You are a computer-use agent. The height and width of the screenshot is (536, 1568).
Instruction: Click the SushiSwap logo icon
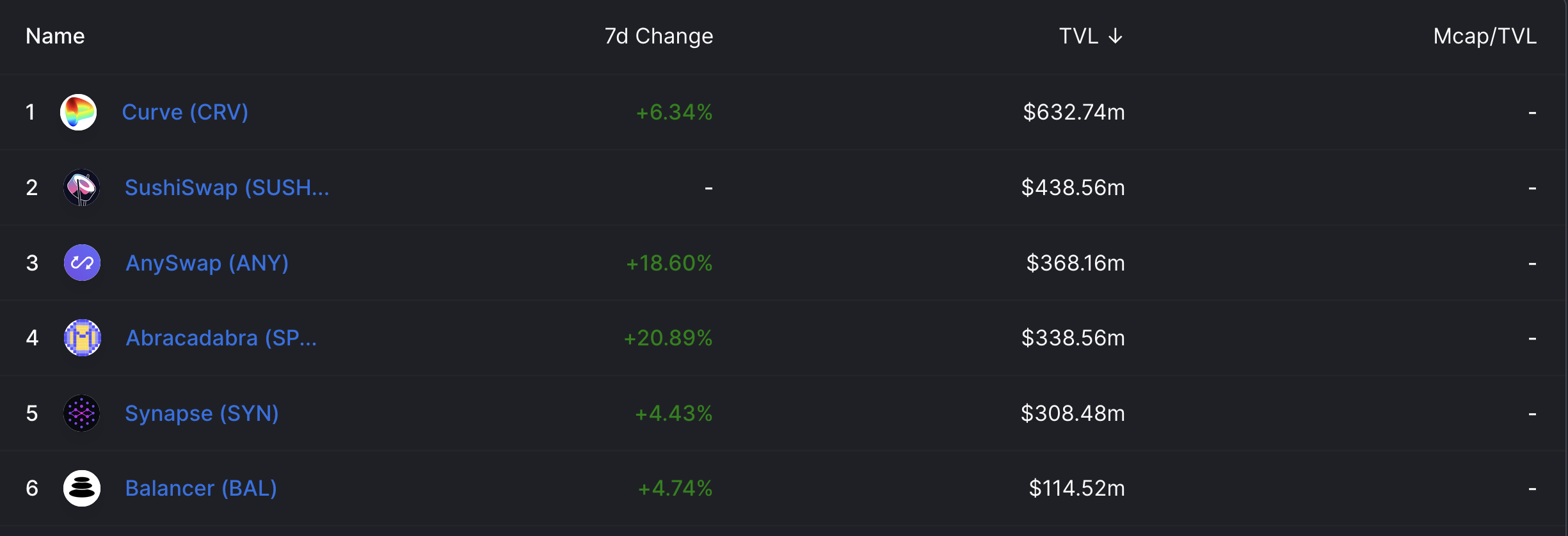click(82, 187)
